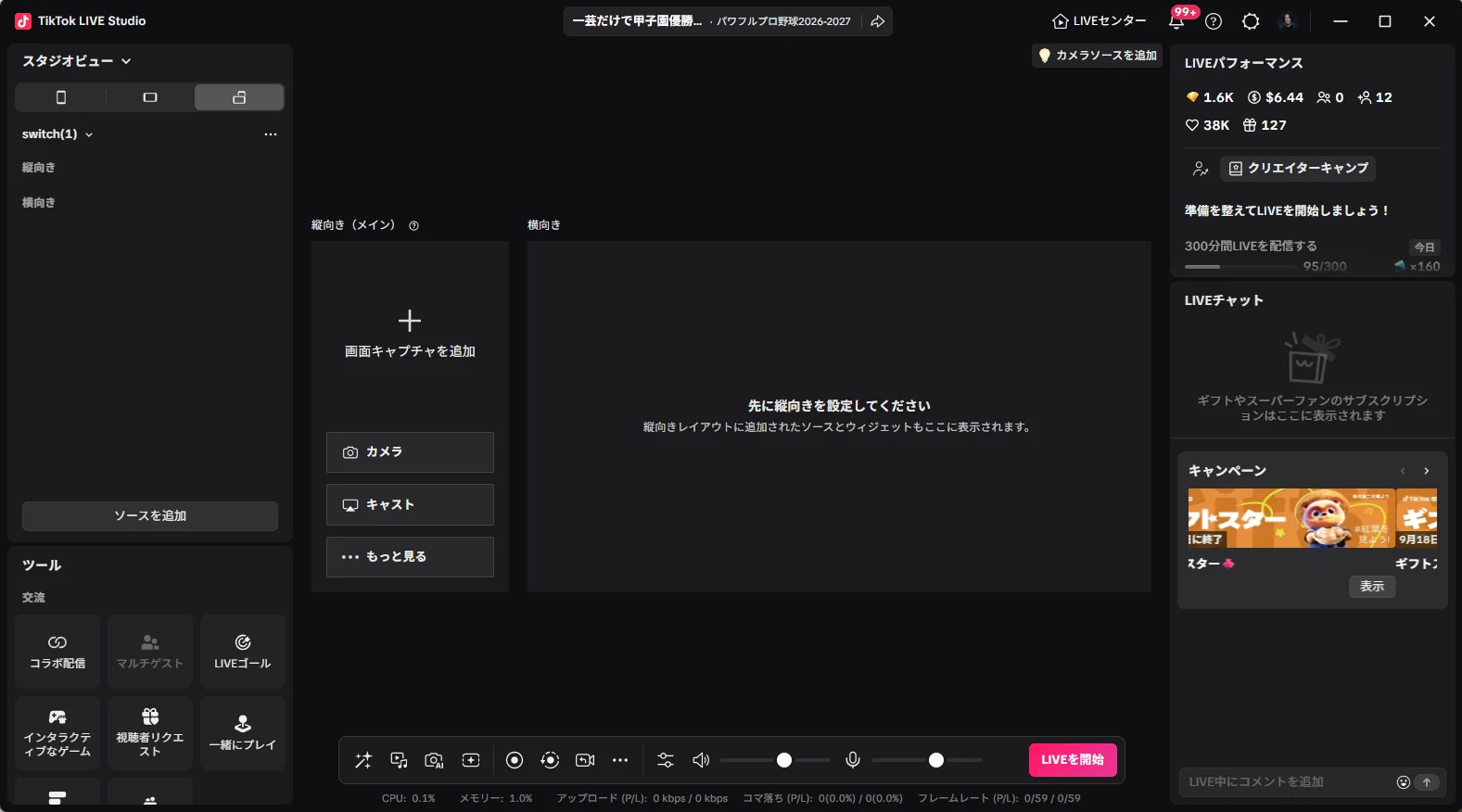
Task: Open more options in the bottom toolbar
Action: [620, 760]
